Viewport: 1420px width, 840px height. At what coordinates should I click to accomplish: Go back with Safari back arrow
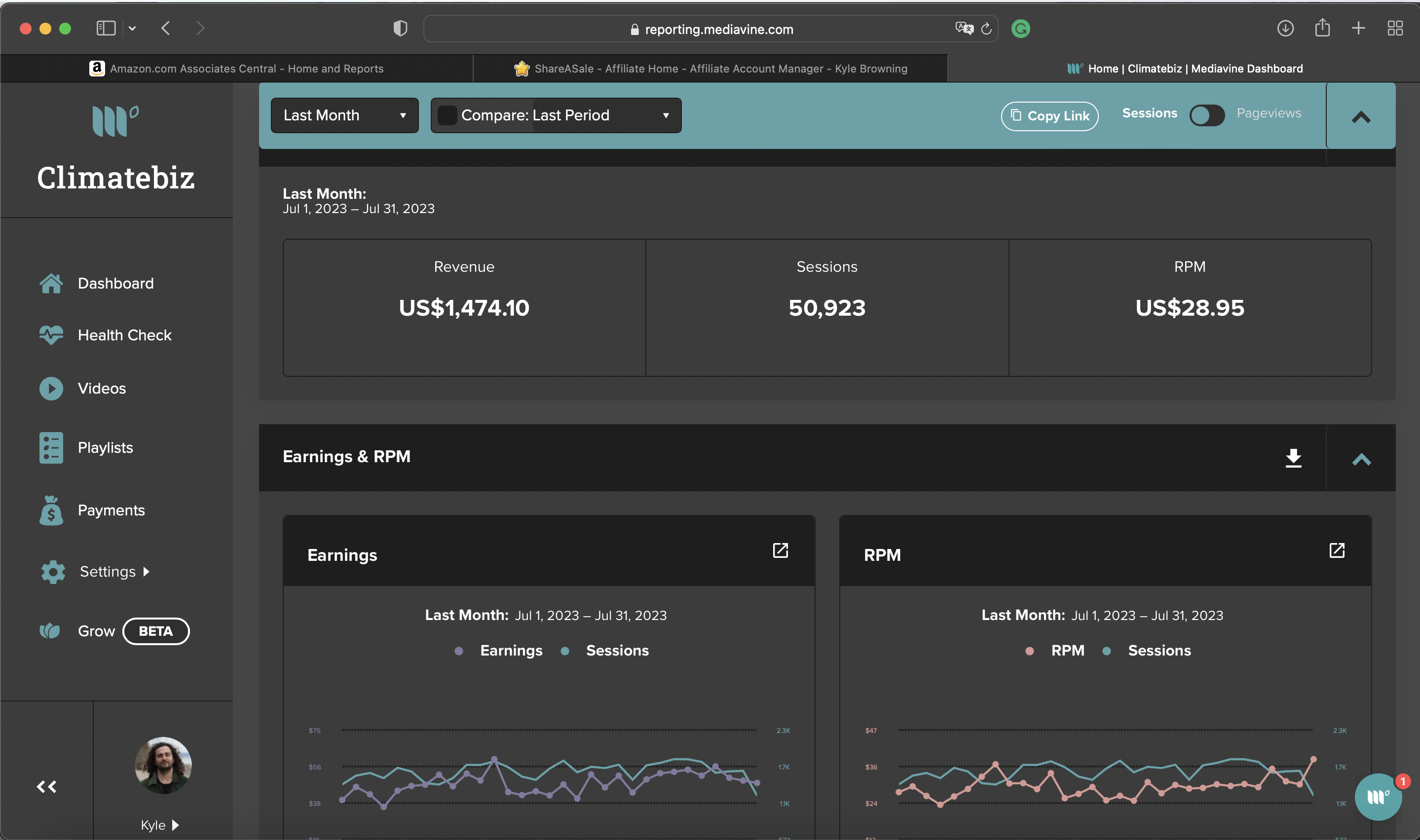166,28
